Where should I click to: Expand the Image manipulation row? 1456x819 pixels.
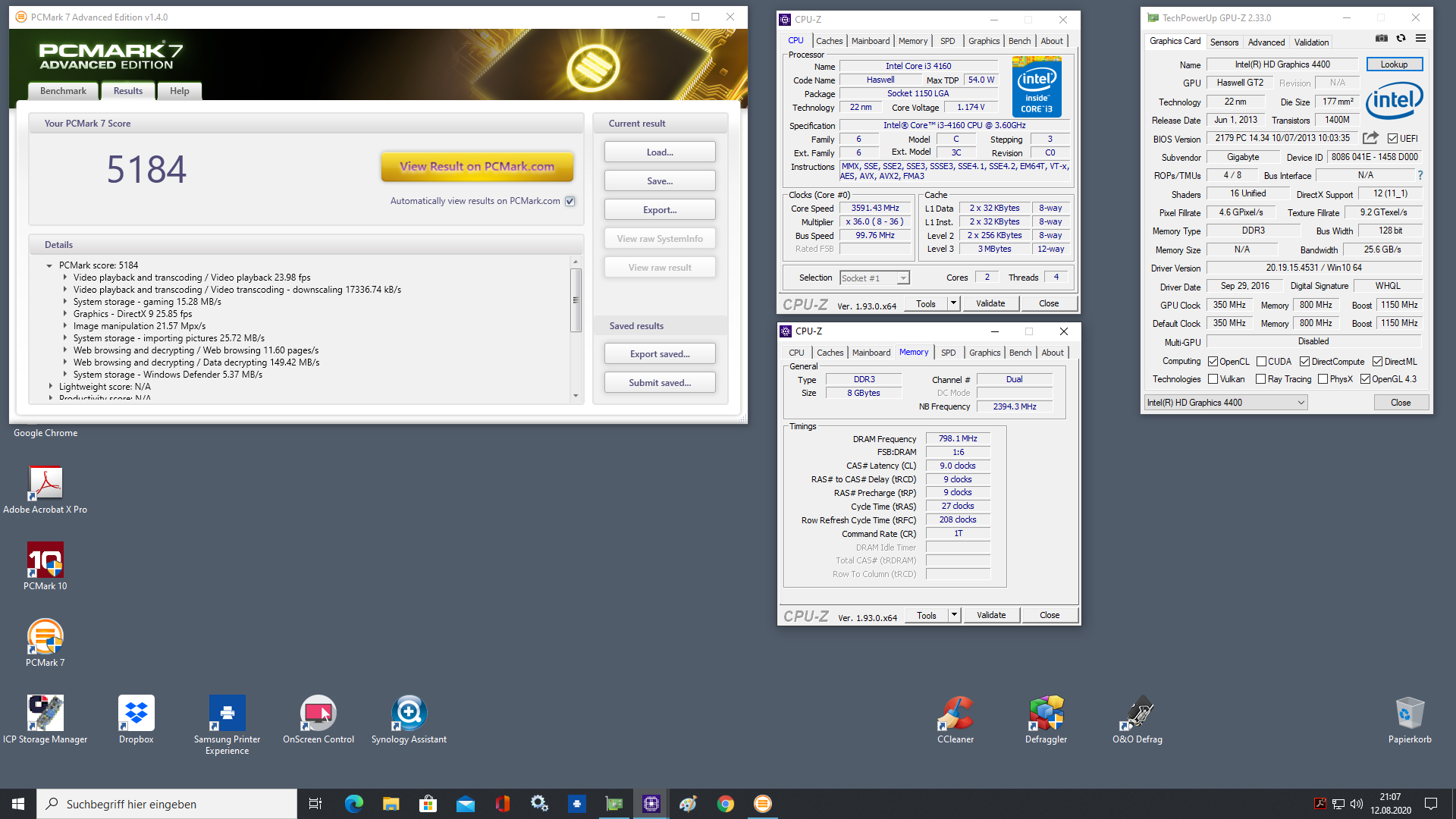pyautogui.click(x=64, y=326)
